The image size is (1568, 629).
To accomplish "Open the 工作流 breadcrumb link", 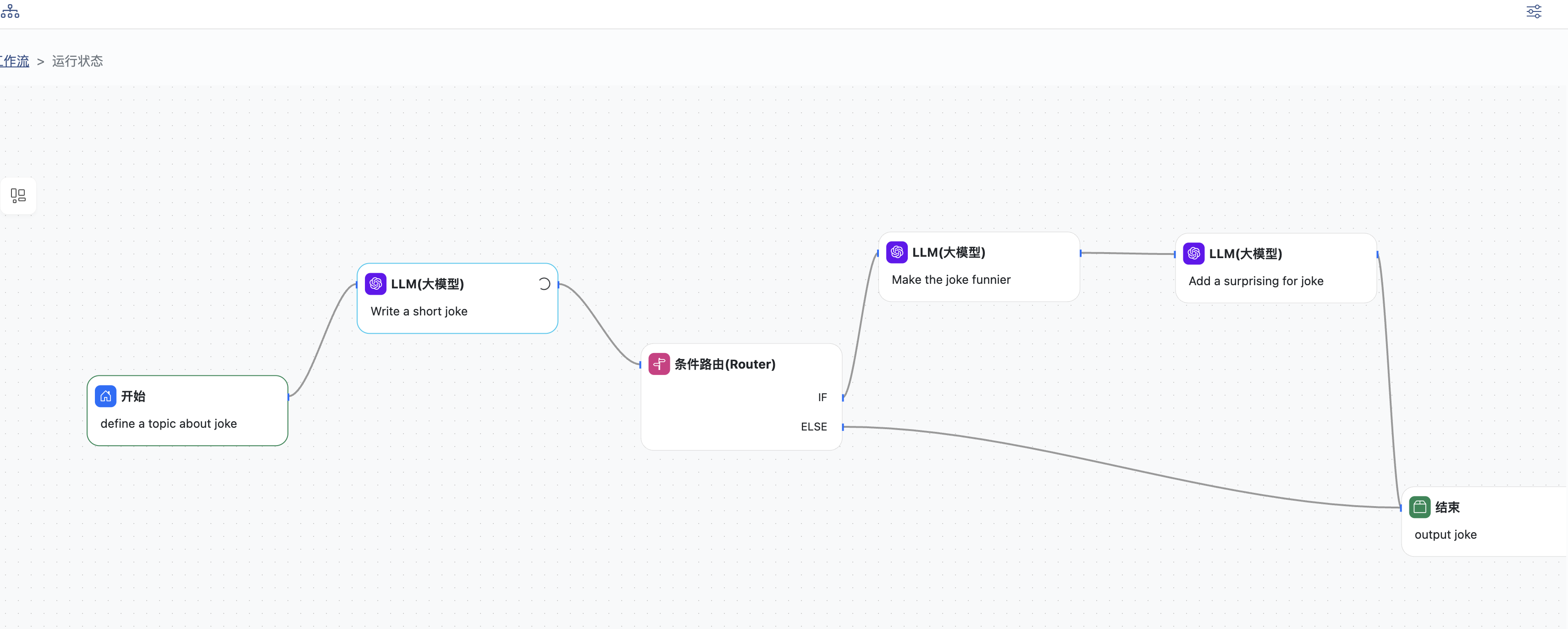I will [15, 61].
